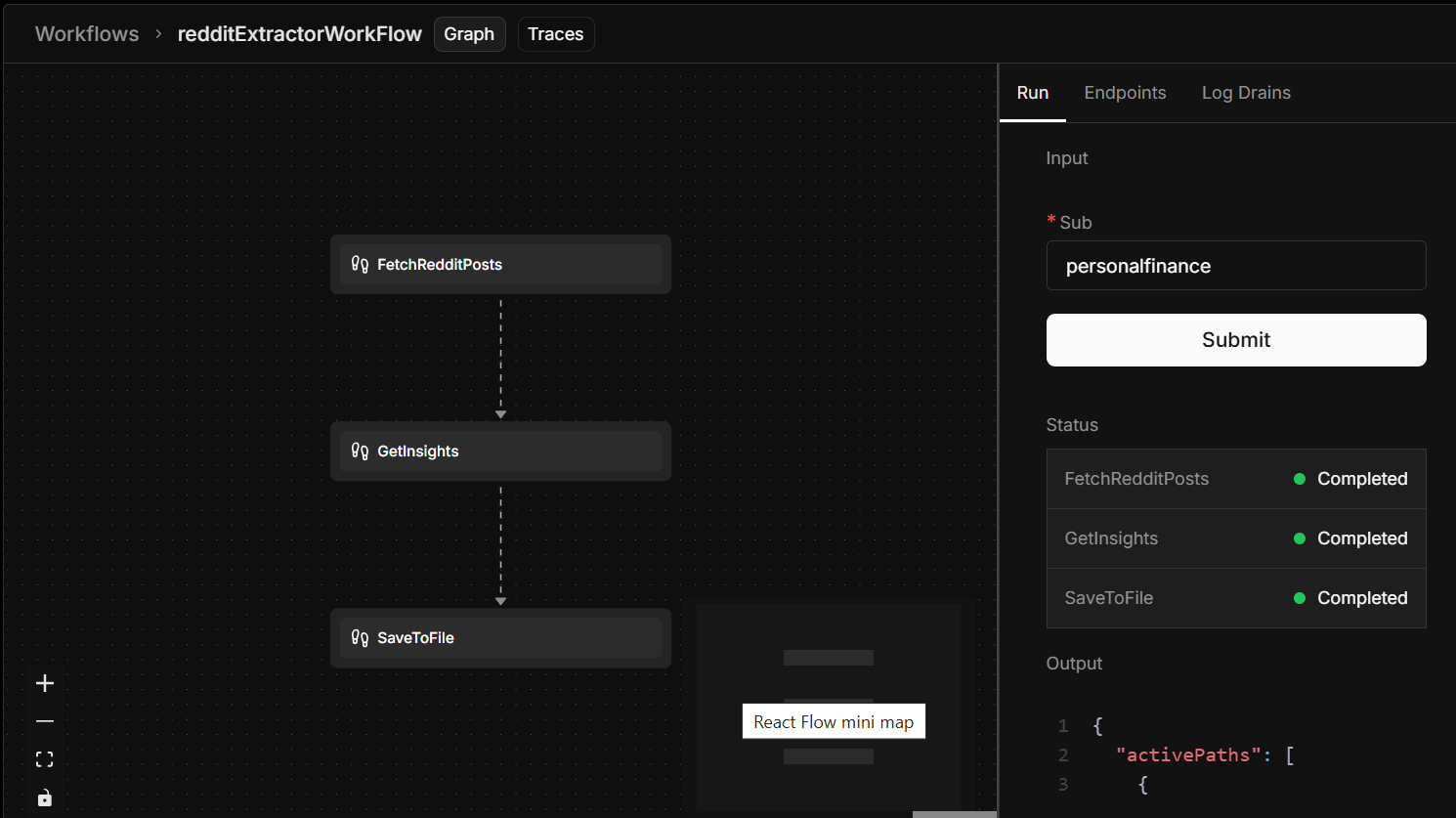Click the green status dot beside SaveToFile

pos(1299,597)
